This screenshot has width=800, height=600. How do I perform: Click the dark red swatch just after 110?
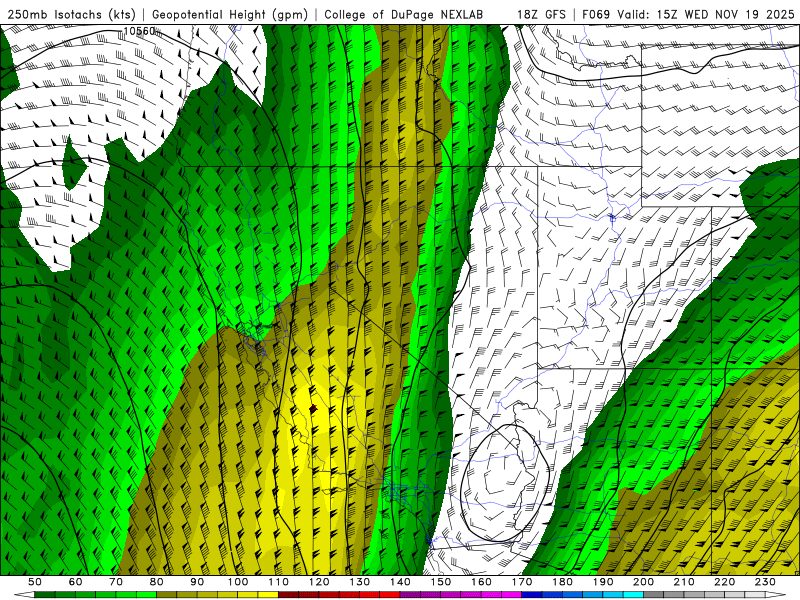tap(288, 595)
